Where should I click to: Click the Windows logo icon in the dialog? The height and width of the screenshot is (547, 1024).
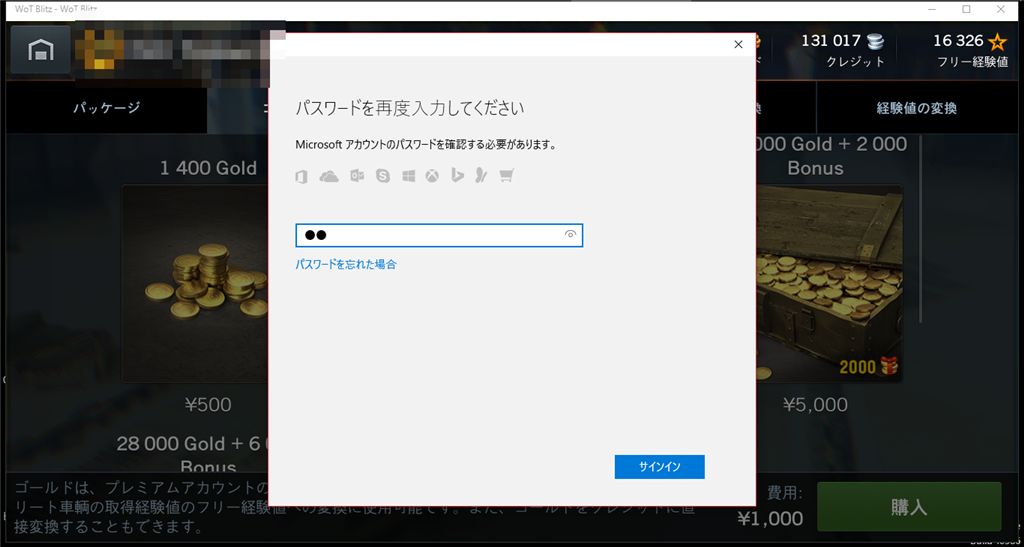point(409,176)
